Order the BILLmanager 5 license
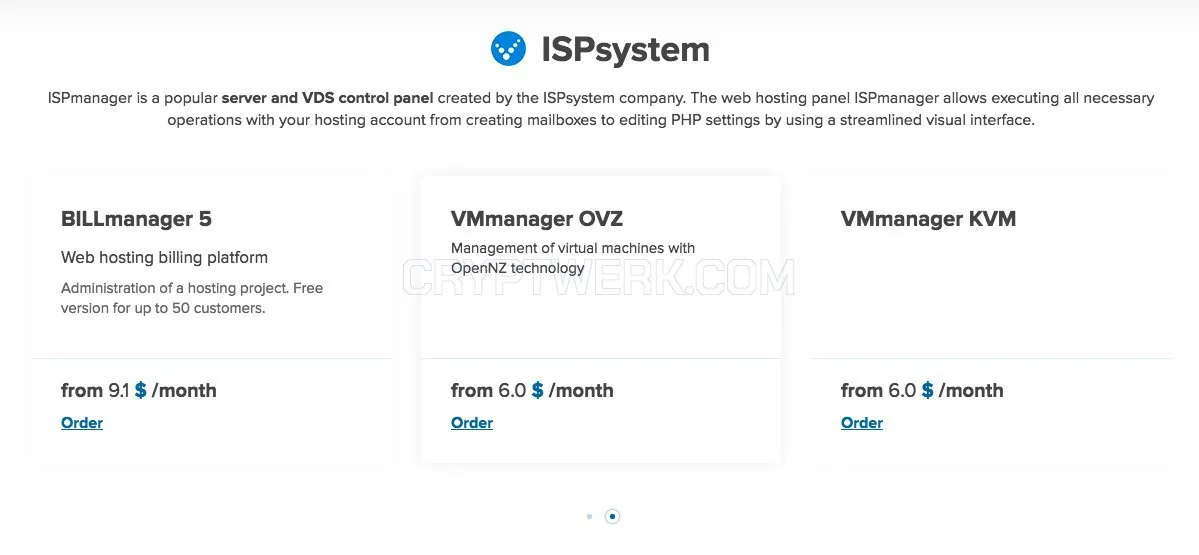Image resolution: width=1199 pixels, height=555 pixels. coord(82,423)
